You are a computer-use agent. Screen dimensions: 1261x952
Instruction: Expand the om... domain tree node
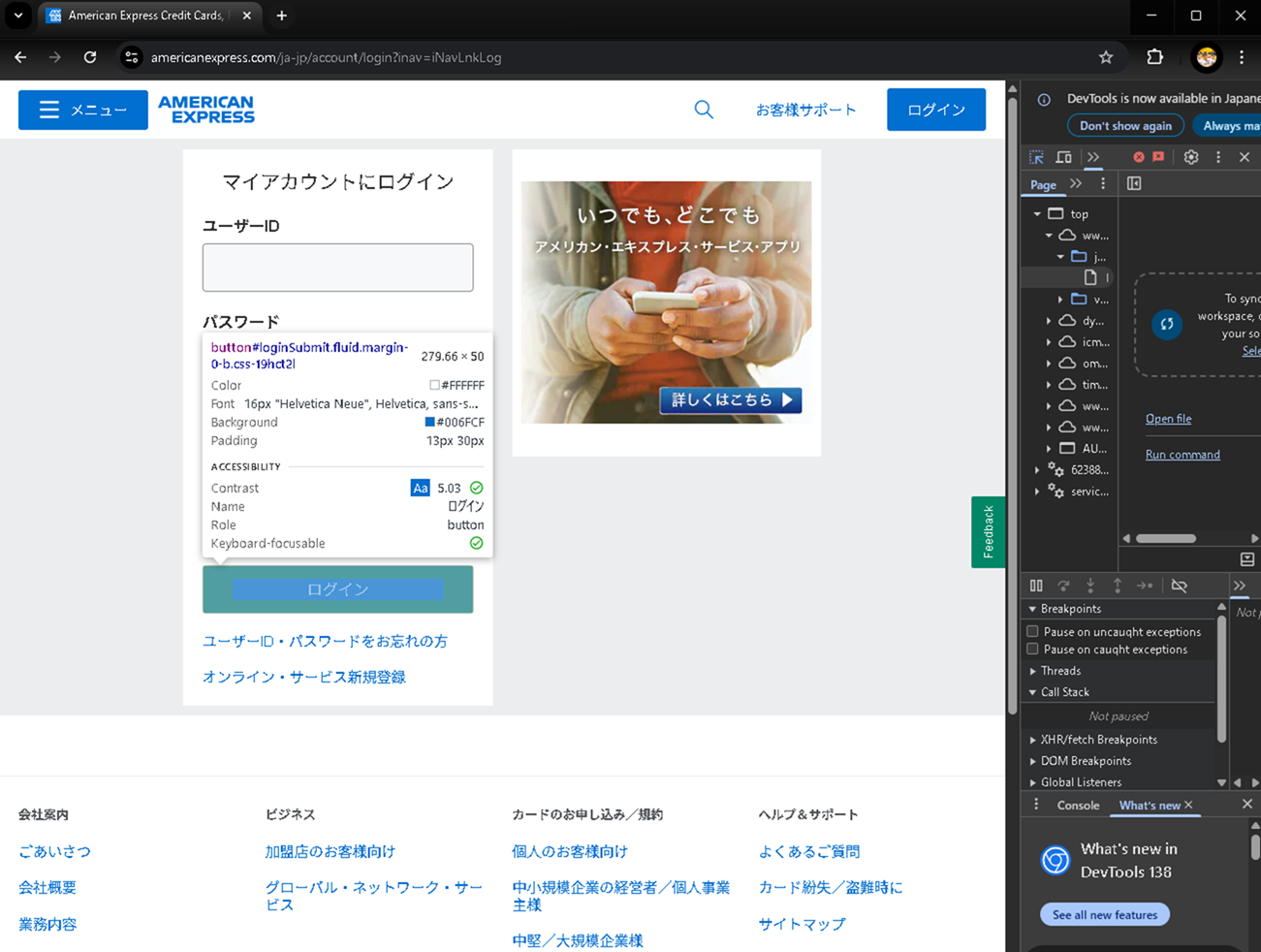pos(1049,364)
